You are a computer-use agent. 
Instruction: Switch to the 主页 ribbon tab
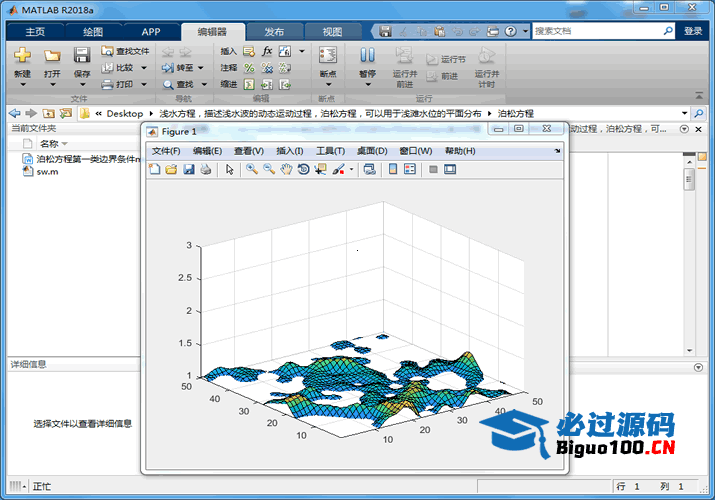tap(35, 32)
